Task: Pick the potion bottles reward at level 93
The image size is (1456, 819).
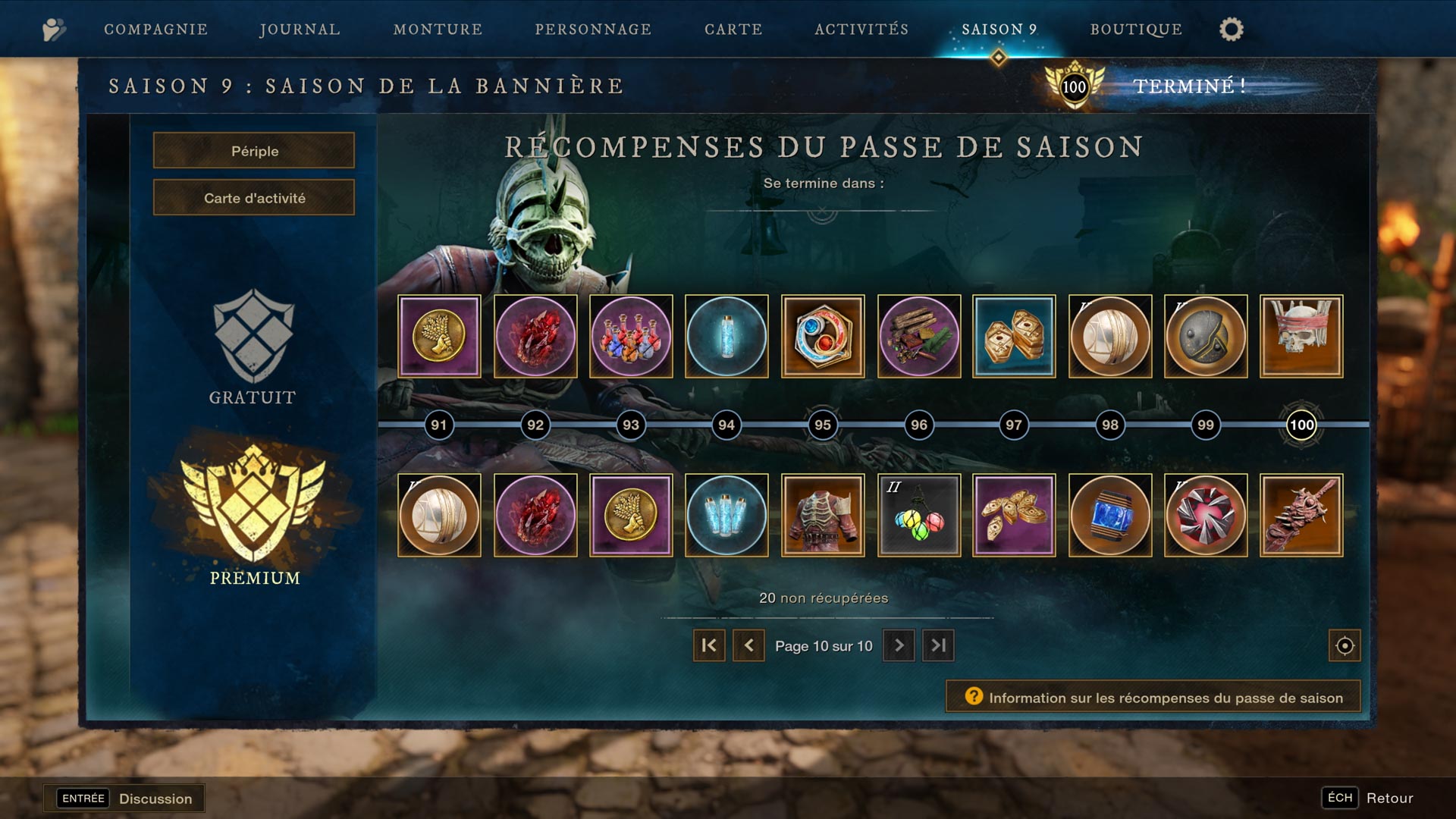Action: pyautogui.click(x=631, y=336)
